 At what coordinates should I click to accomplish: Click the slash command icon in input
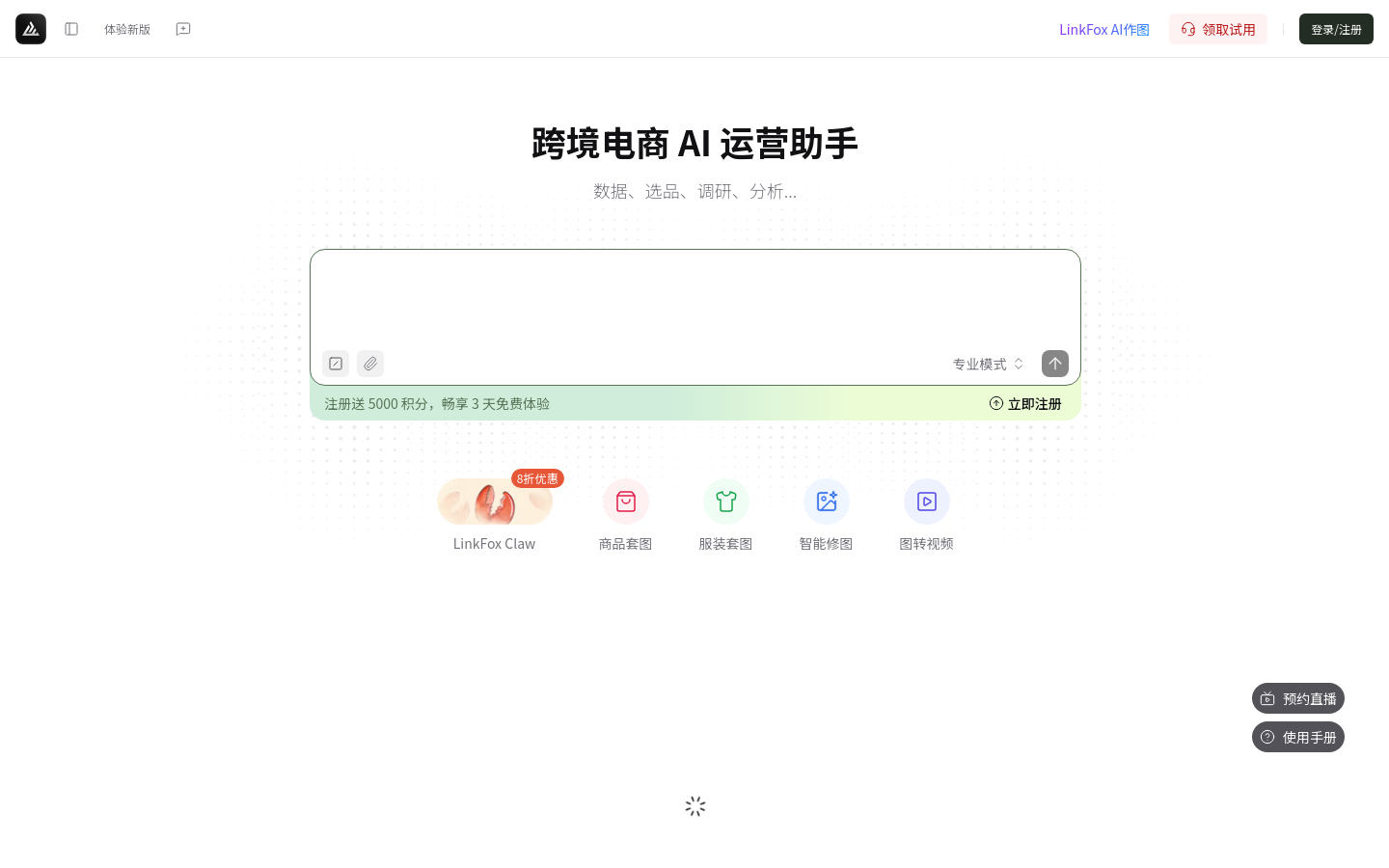(x=336, y=364)
